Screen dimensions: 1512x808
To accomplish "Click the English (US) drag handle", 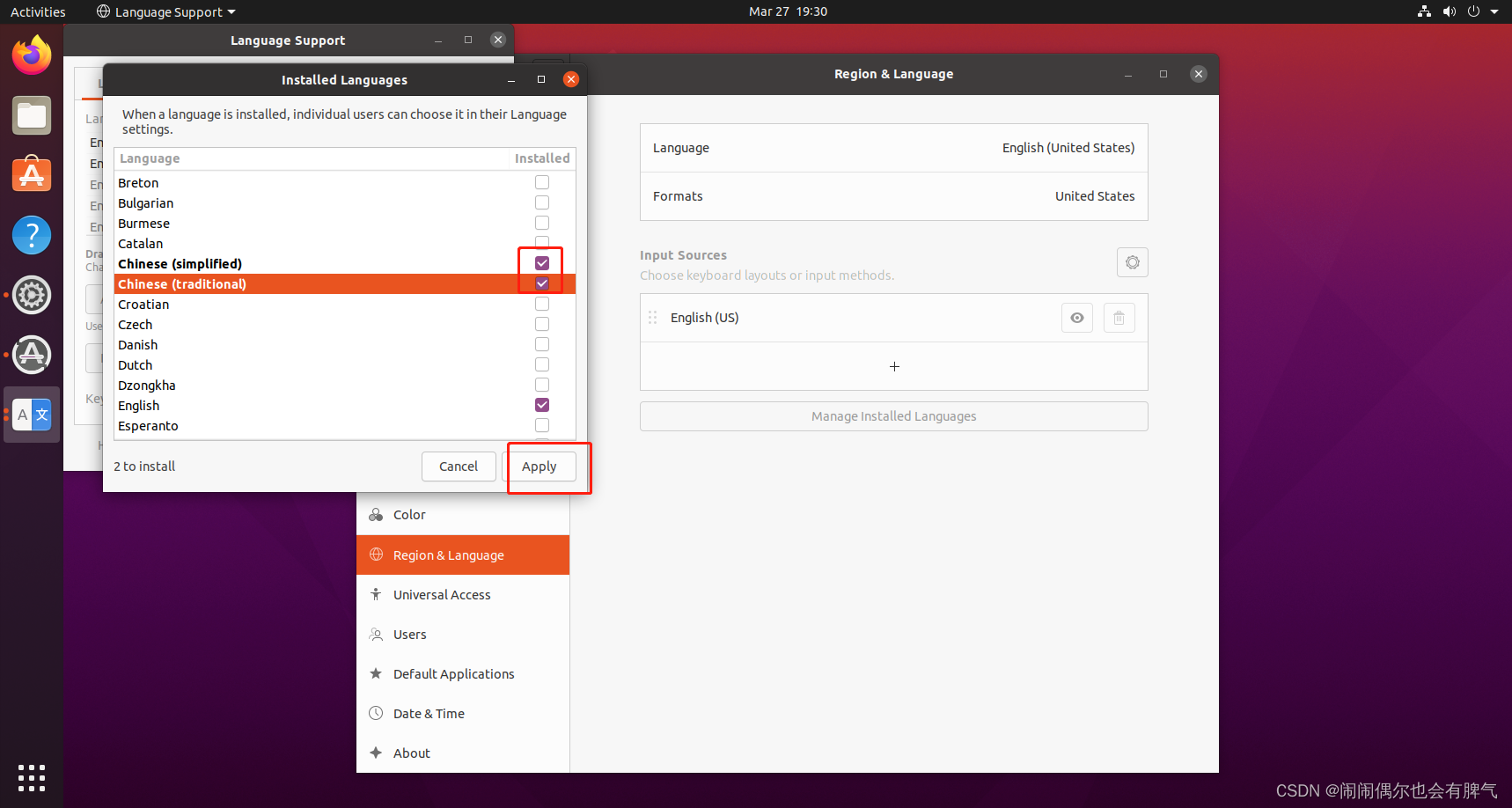I will 653,318.
